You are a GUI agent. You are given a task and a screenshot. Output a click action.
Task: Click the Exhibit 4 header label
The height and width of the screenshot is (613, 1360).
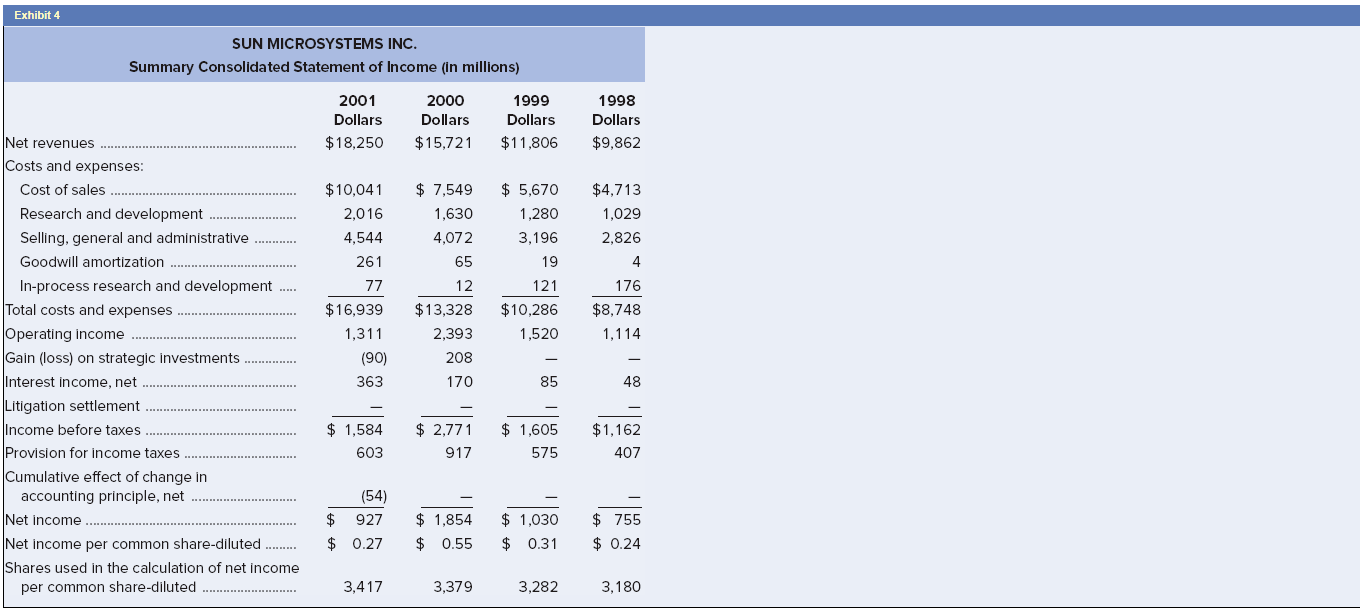tap(38, 15)
